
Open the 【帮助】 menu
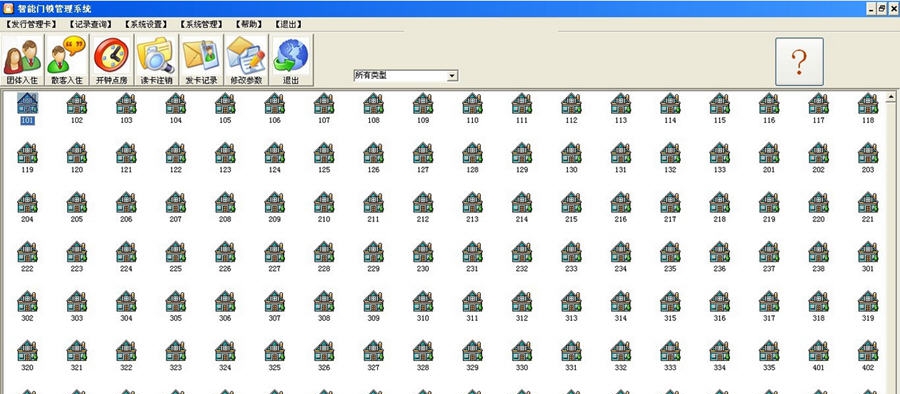pyautogui.click(x=249, y=24)
